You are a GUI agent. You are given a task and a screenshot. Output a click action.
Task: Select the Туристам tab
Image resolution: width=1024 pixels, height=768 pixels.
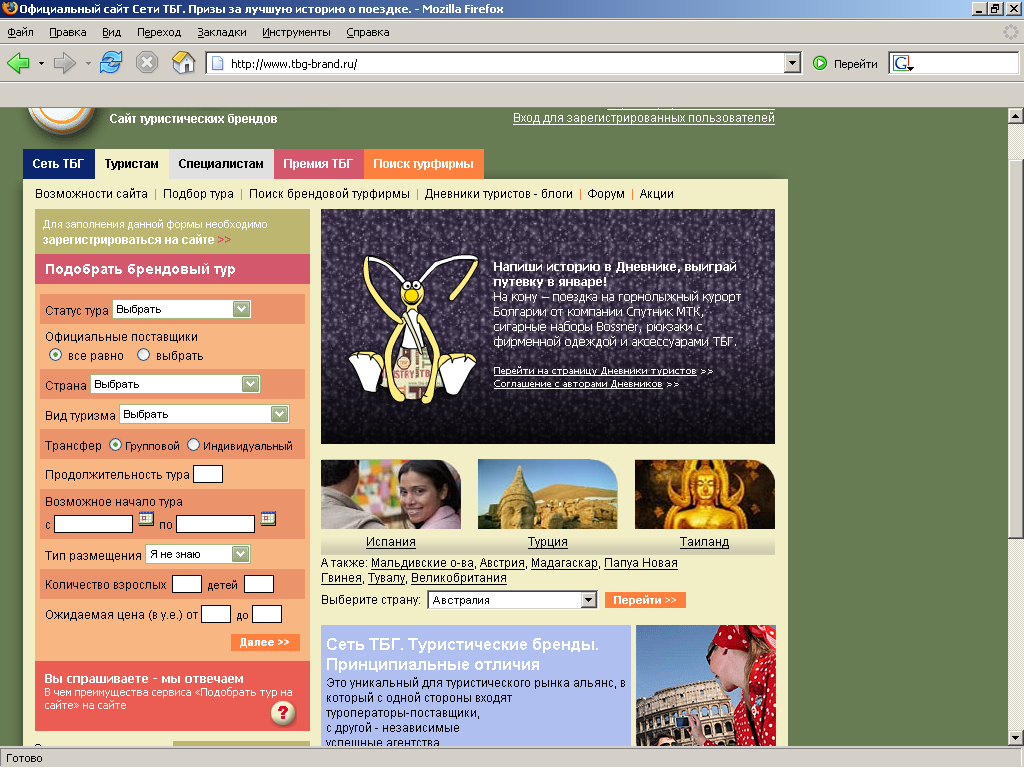(x=132, y=164)
